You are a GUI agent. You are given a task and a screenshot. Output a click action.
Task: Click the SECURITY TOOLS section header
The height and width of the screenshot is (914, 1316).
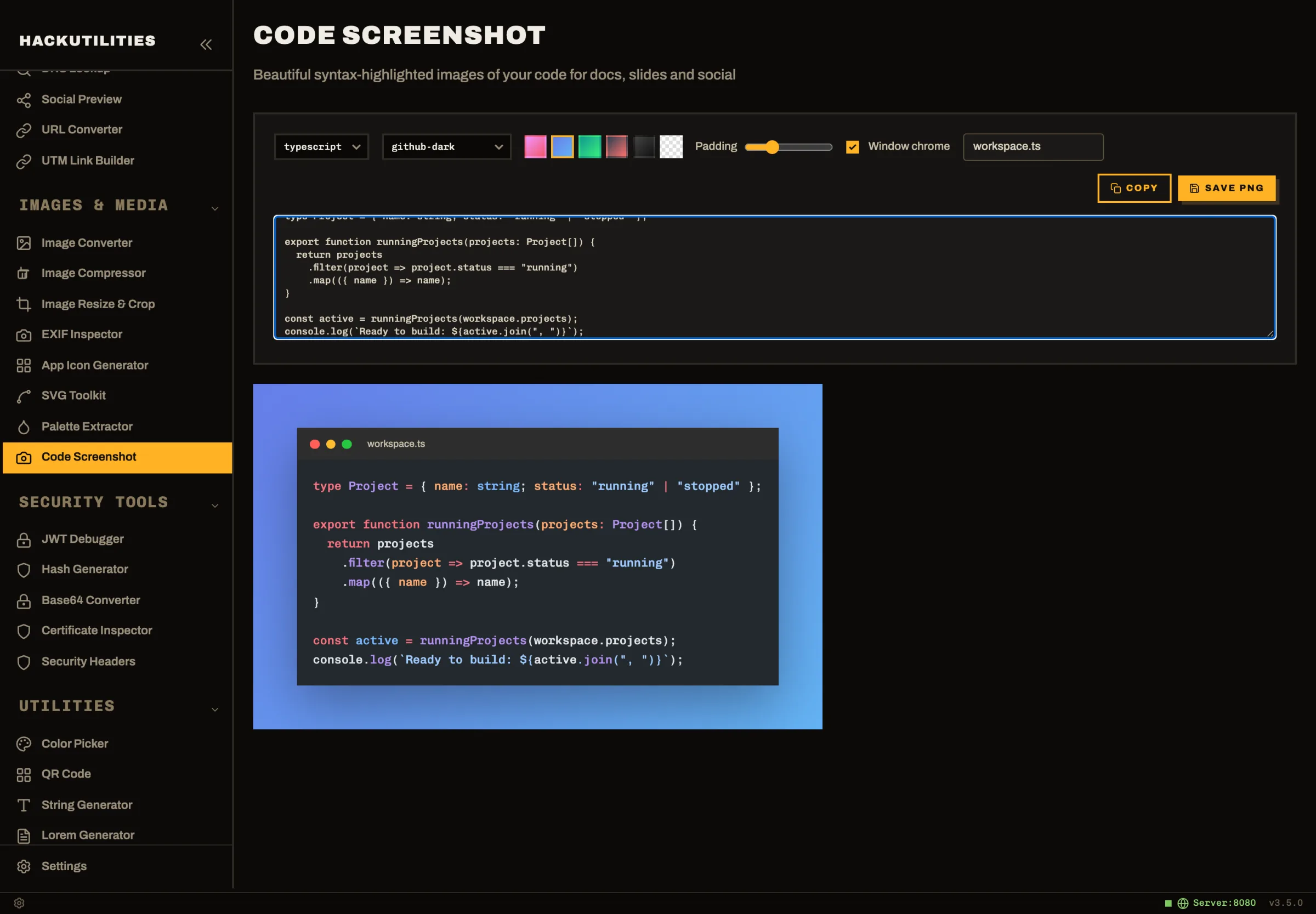pos(94,502)
